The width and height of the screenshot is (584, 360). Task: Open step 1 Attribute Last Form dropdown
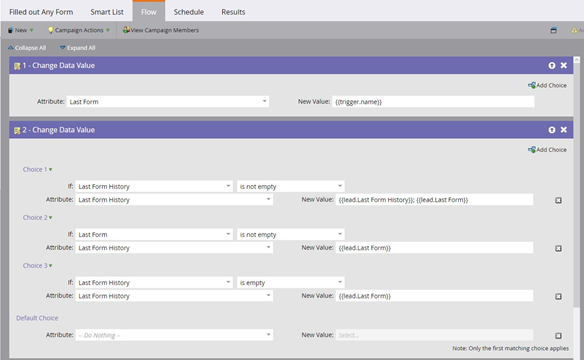[x=168, y=102]
